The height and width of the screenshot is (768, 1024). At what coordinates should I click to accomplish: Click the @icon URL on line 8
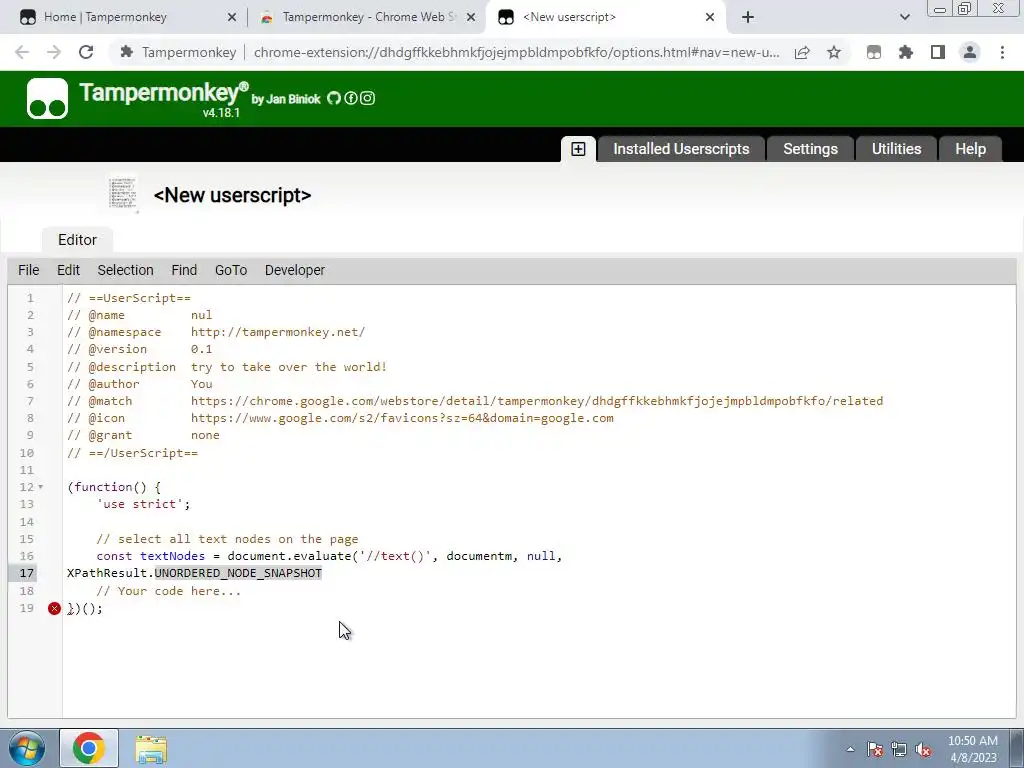[402, 418]
